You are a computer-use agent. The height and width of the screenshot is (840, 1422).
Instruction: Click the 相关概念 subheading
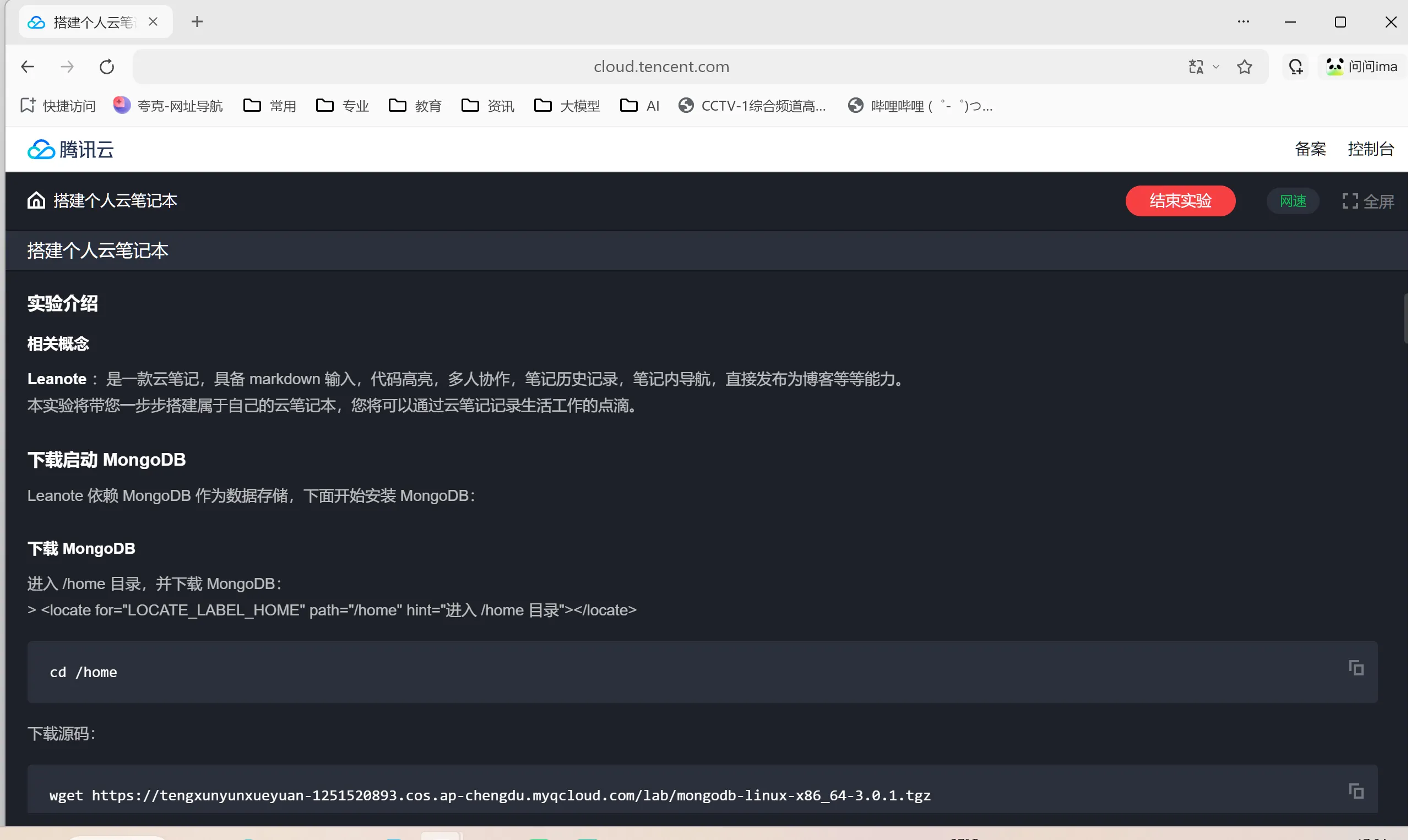[58, 343]
